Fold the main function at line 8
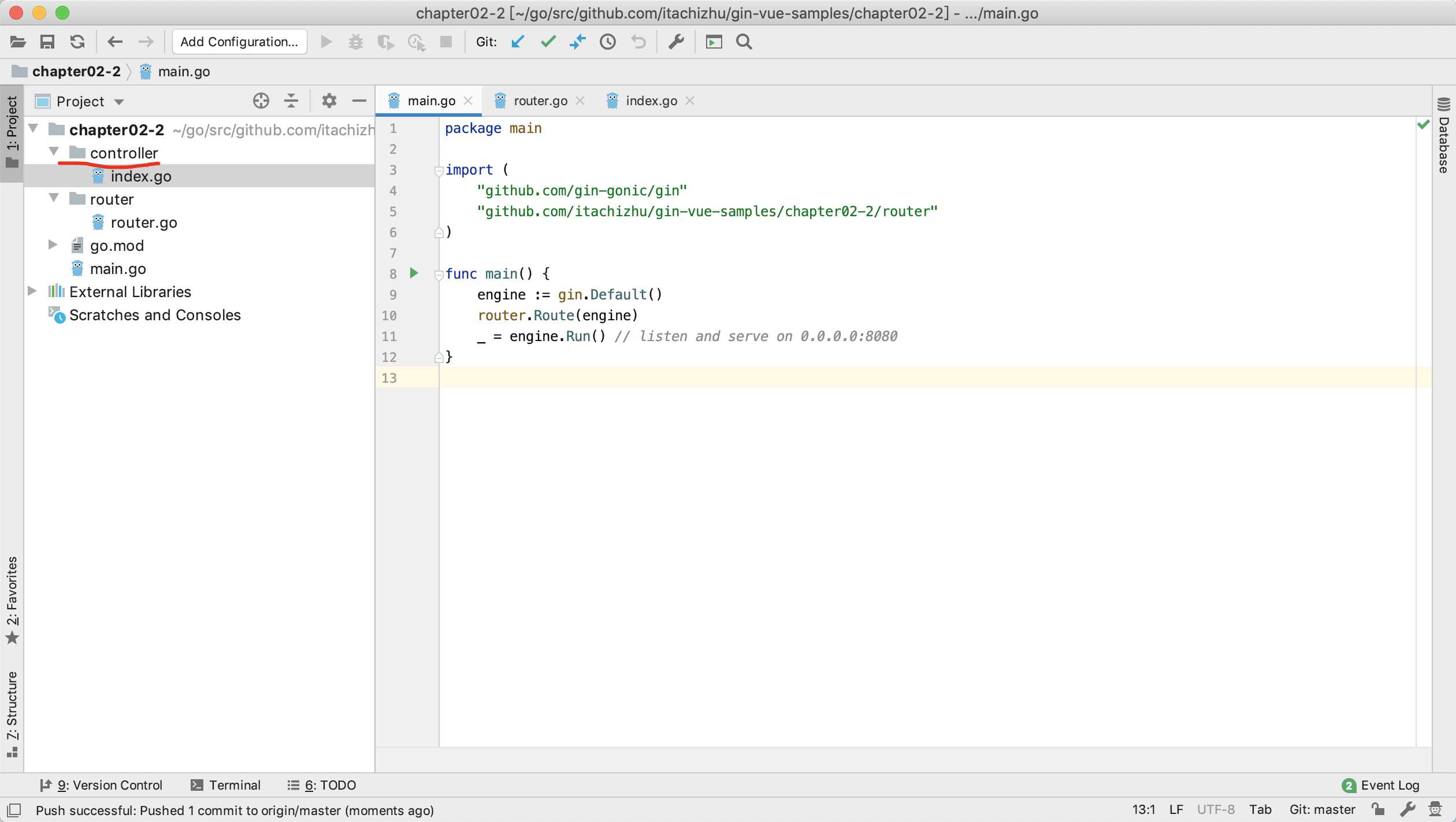1456x822 pixels. click(439, 275)
